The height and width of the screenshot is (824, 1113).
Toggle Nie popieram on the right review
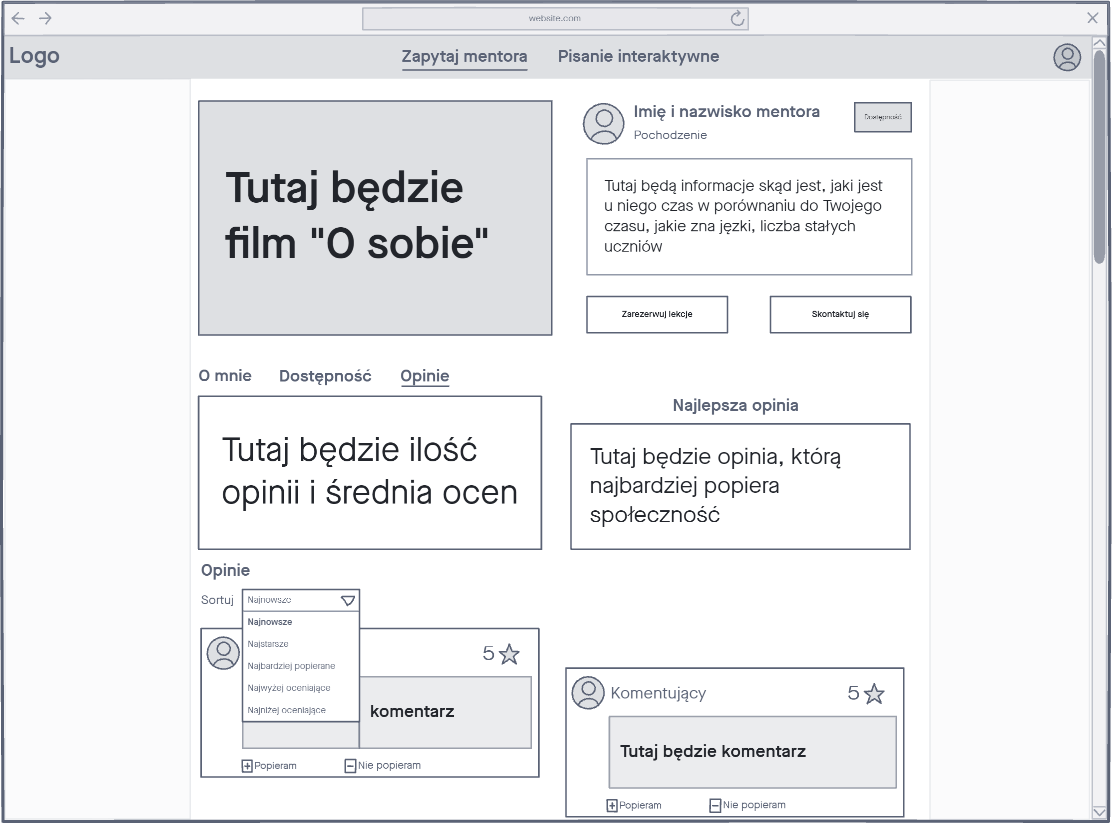(747, 805)
